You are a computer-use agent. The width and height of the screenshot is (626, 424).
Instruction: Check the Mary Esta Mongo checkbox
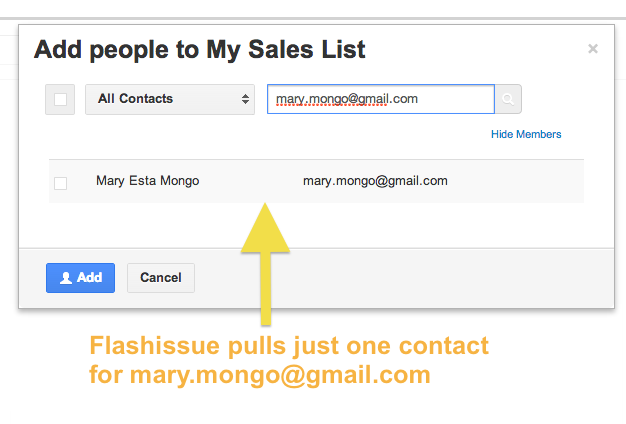[61, 182]
